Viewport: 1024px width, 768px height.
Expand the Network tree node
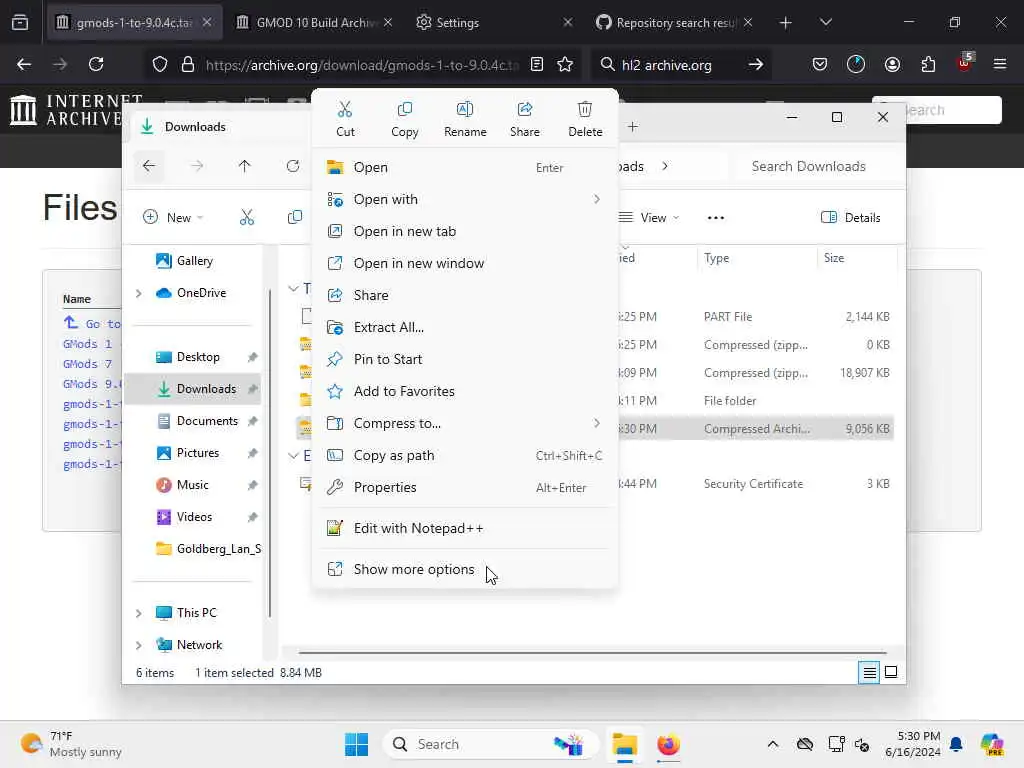click(x=138, y=645)
